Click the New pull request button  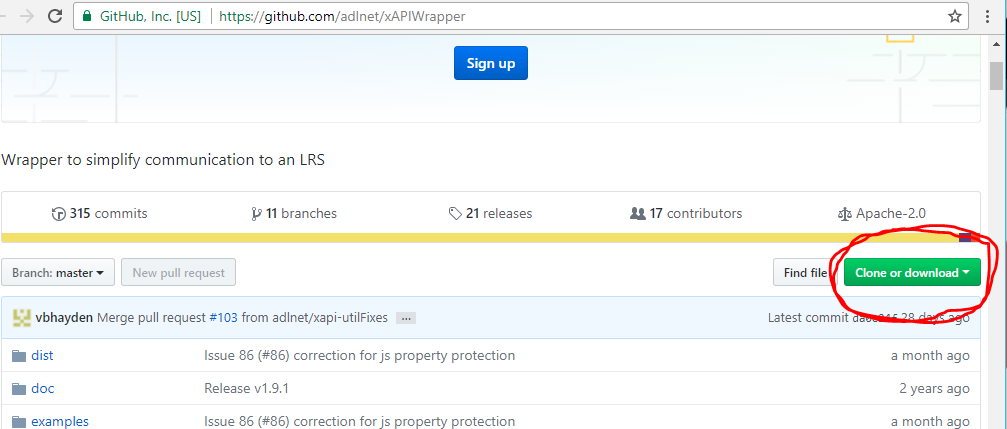[179, 272]
